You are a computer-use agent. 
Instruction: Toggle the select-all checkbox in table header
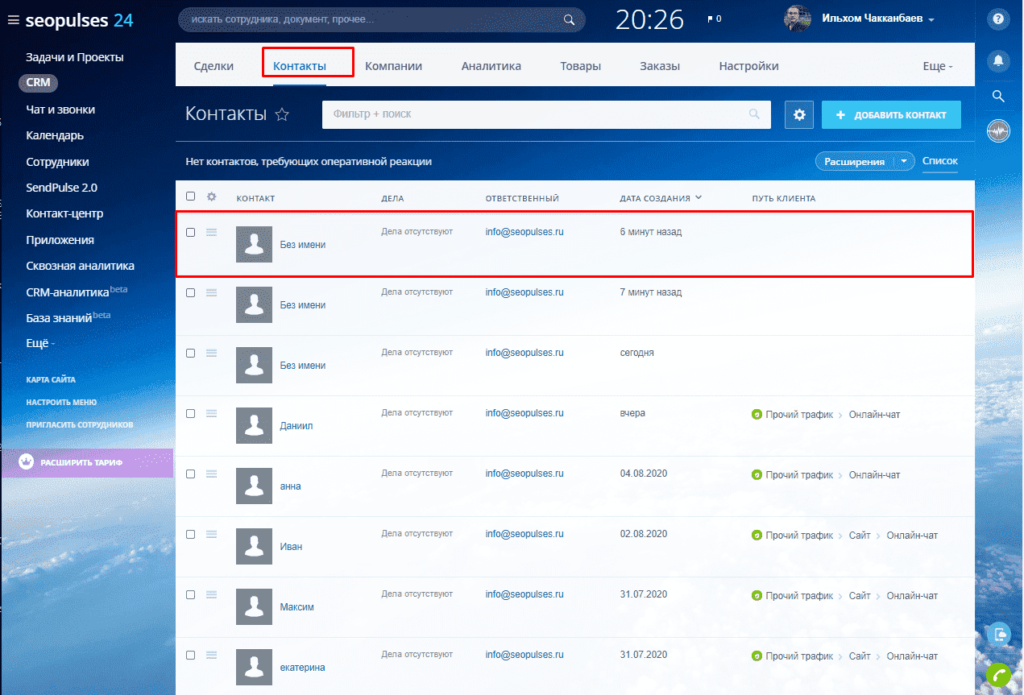click(x=190, y=196)
